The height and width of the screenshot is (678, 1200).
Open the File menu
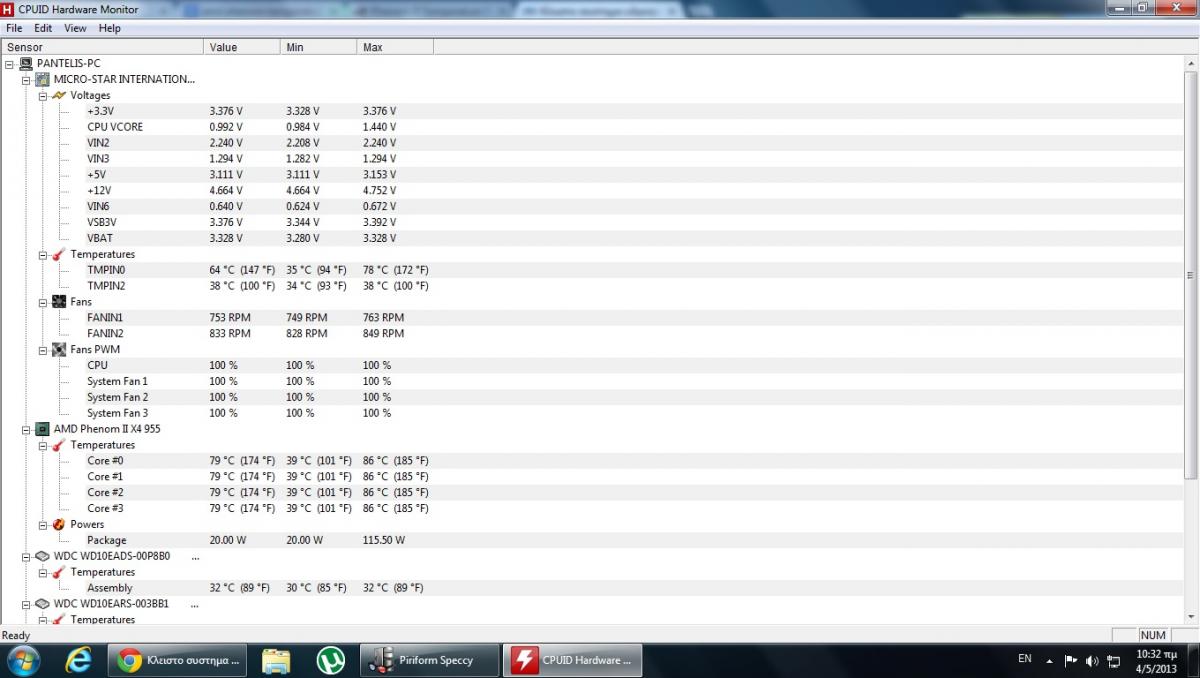tap(14, 28)
